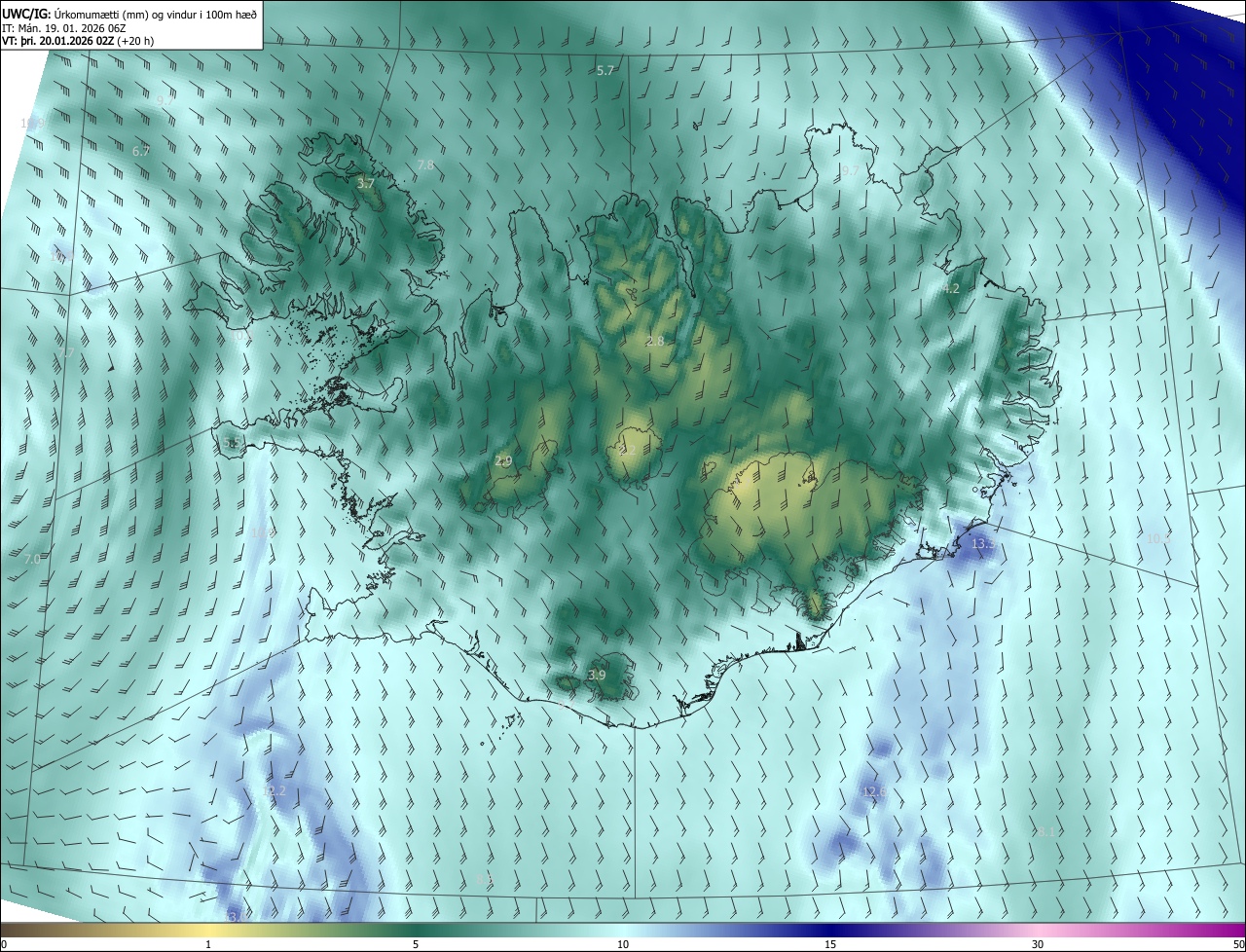The height and width of the screenshot is (952, 1246).
Task: Click the 7.0 value label at the left edge
Action: click(x=32, y=560)
